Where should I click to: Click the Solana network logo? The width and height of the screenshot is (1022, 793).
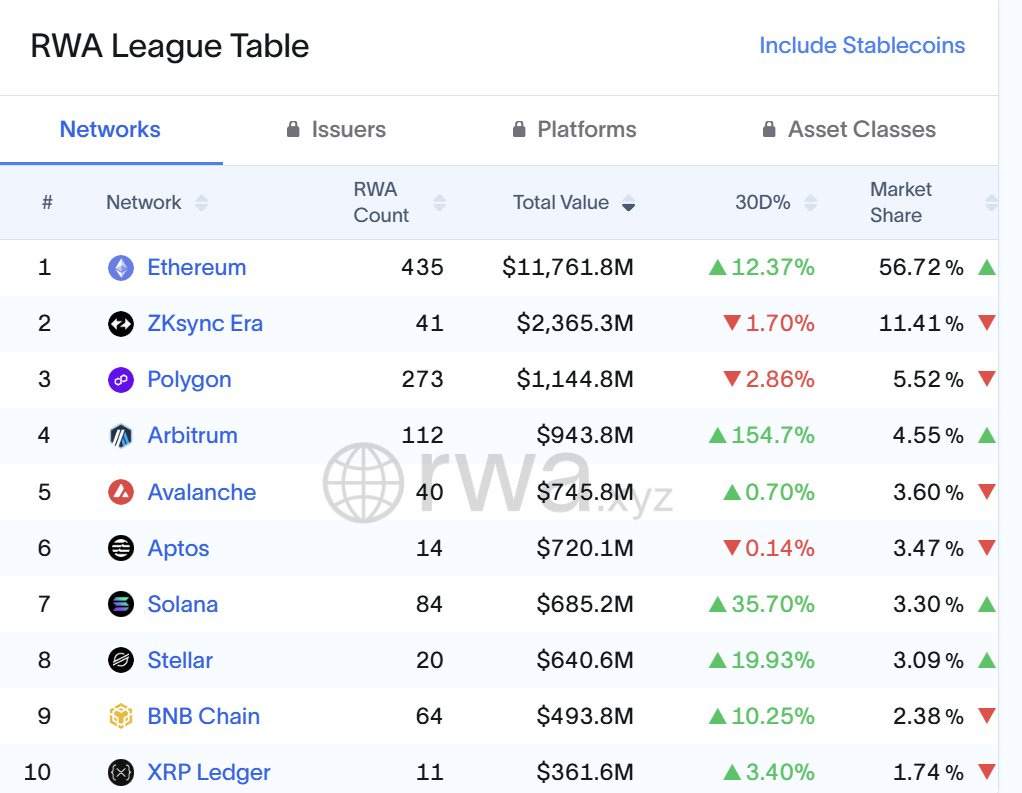point(120,603)
